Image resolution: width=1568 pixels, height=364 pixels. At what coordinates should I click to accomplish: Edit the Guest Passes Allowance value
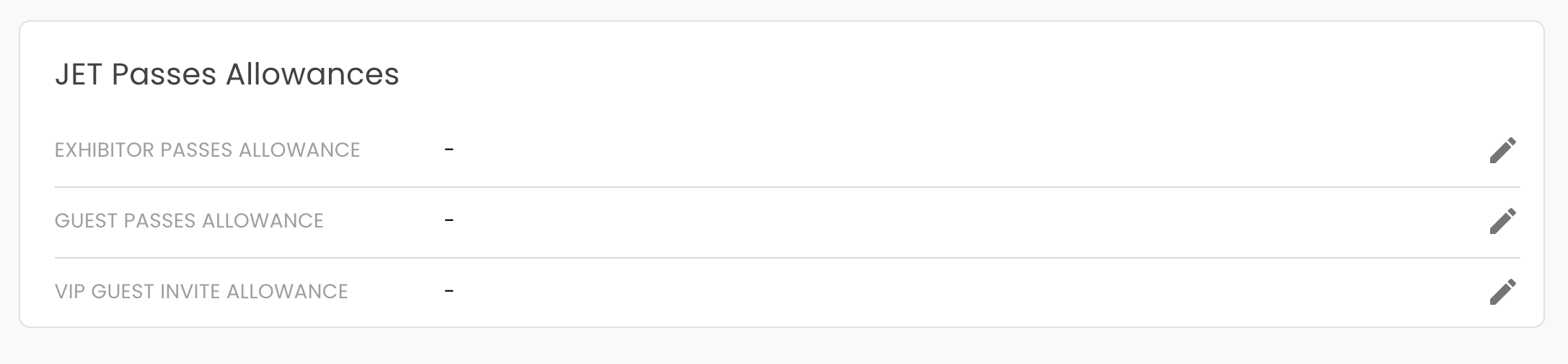click(x=1502, y=221)
